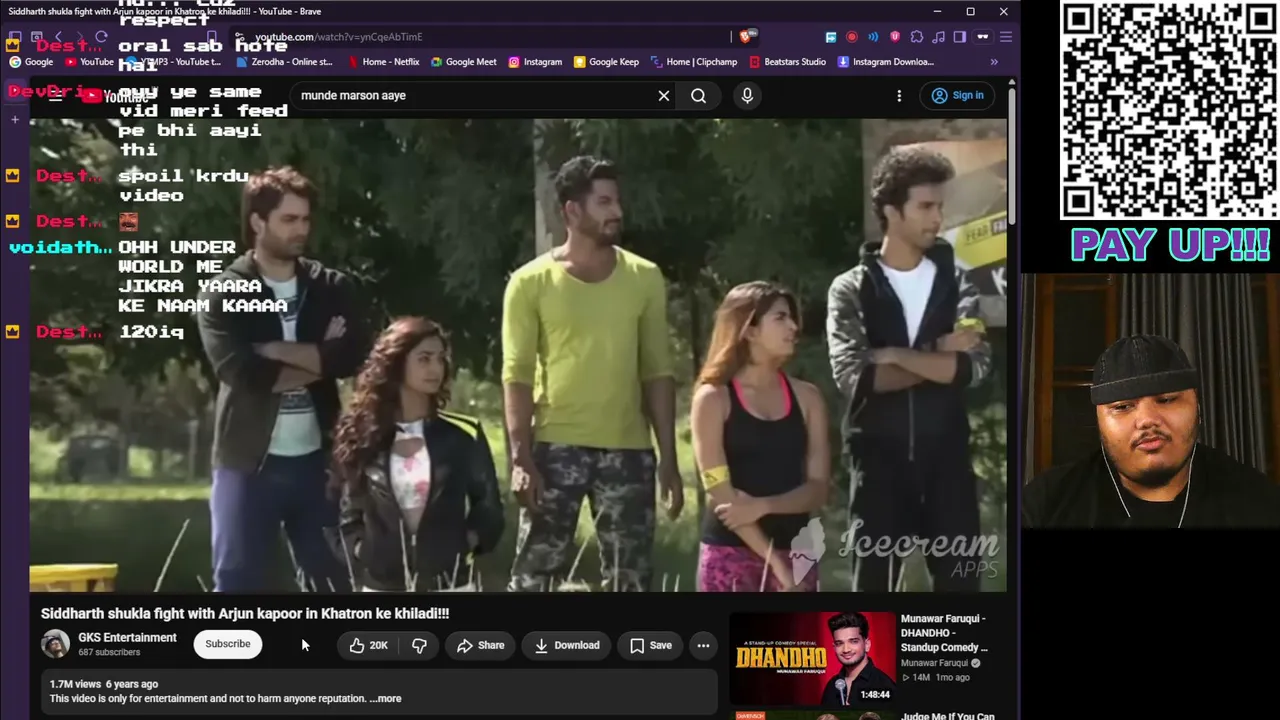Click the red record extension icon
1280x720 pixels.
click(852, 37)
